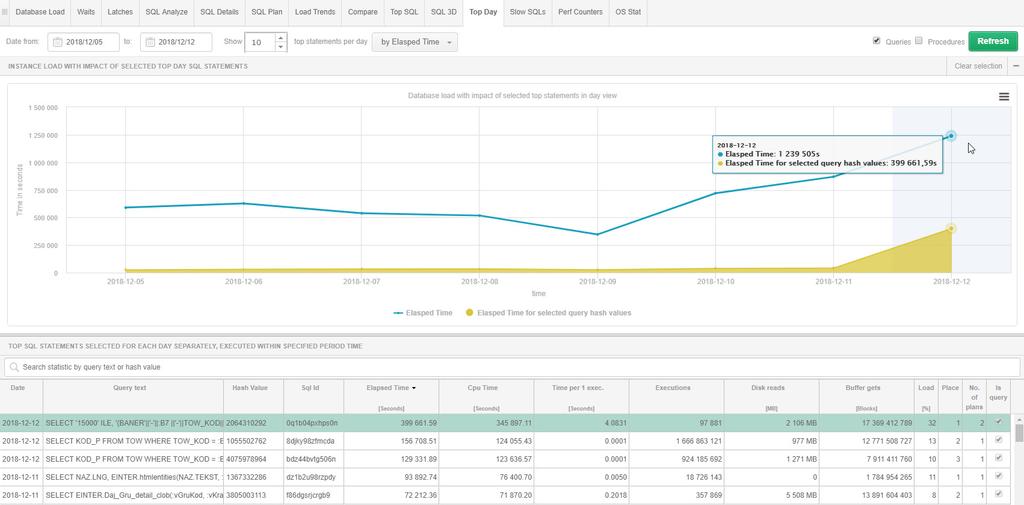Open the Compare tab
The image size is (1024, 505).
point(362,12)
